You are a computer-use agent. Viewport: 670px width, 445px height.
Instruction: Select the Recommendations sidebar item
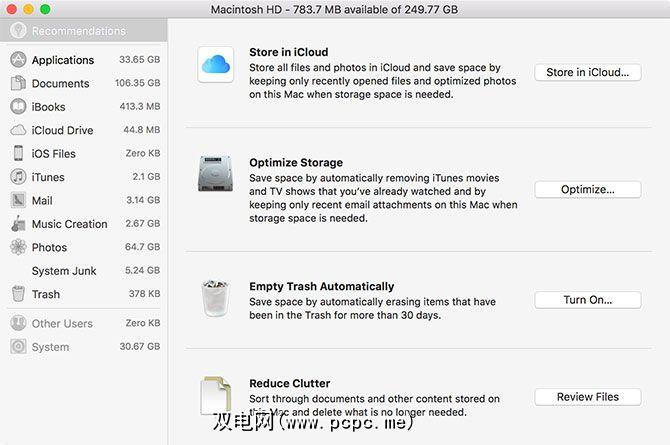(x=83, y=31)
